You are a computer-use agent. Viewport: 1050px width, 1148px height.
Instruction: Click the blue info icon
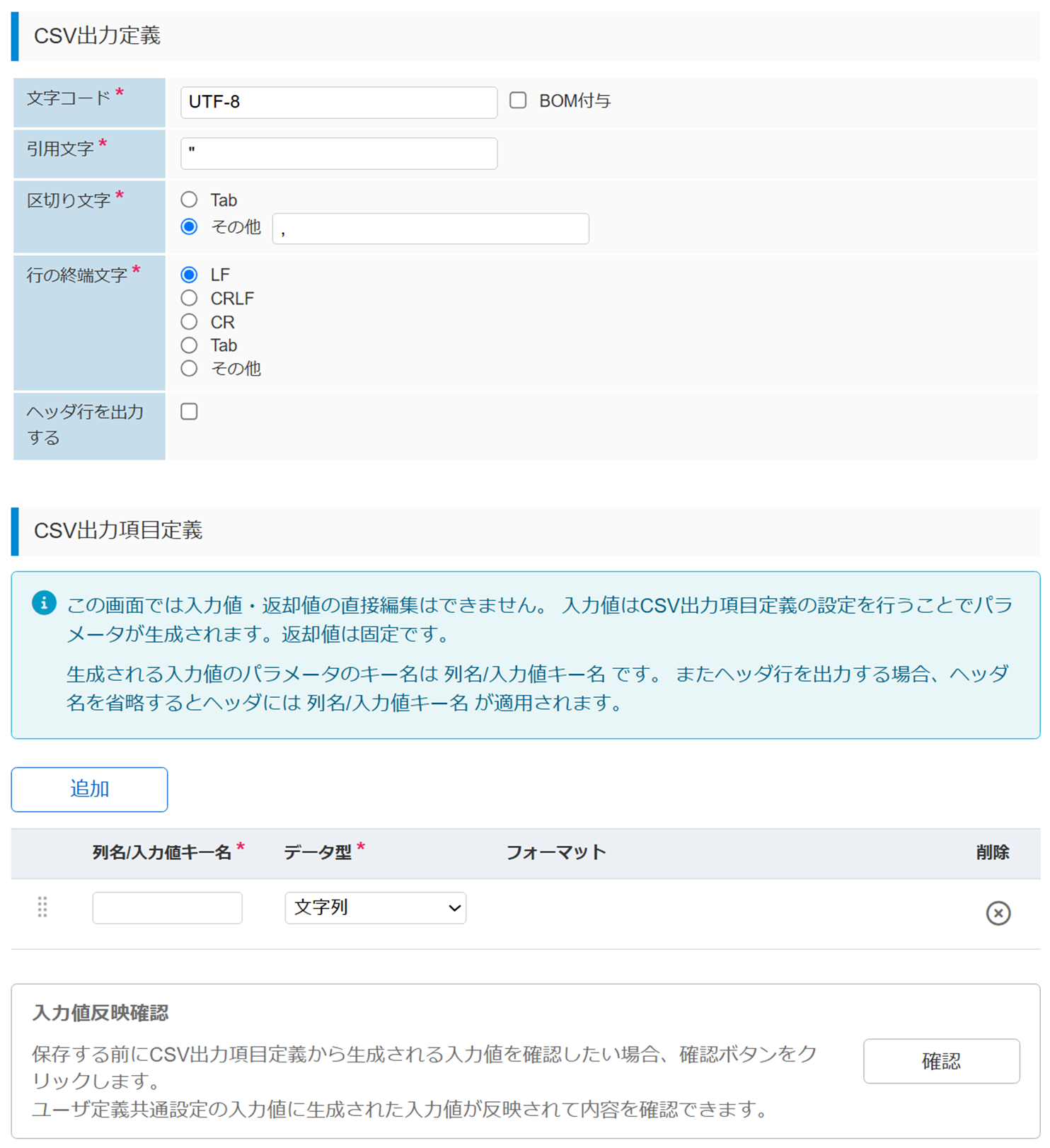click(44, 603)
